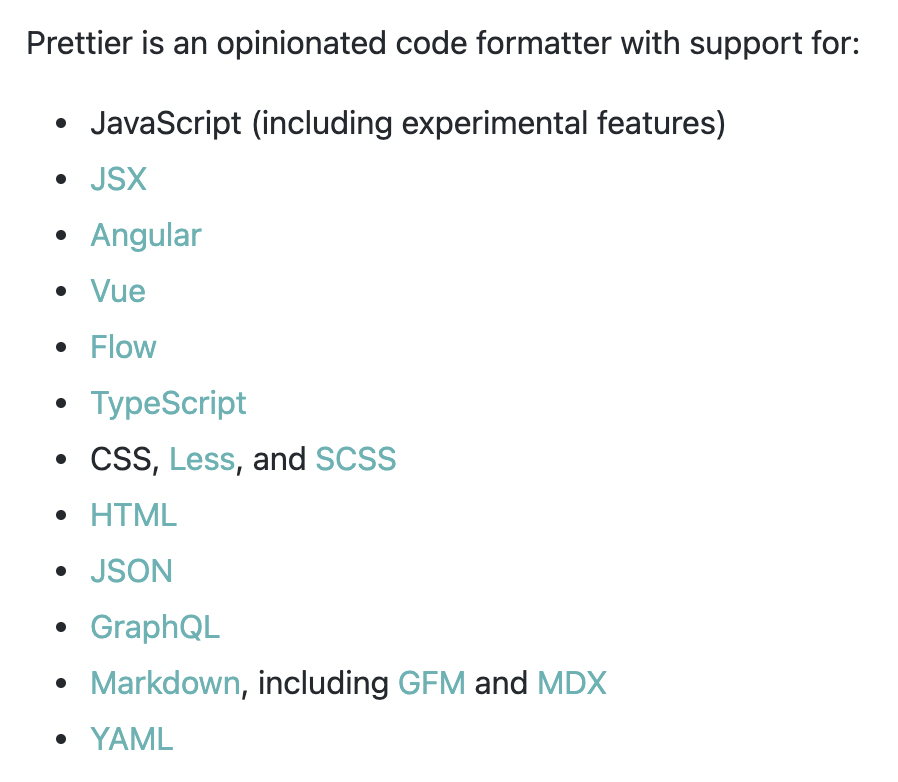Click the JSON link
The image size is (898, 782).
(x=131, y=572)
